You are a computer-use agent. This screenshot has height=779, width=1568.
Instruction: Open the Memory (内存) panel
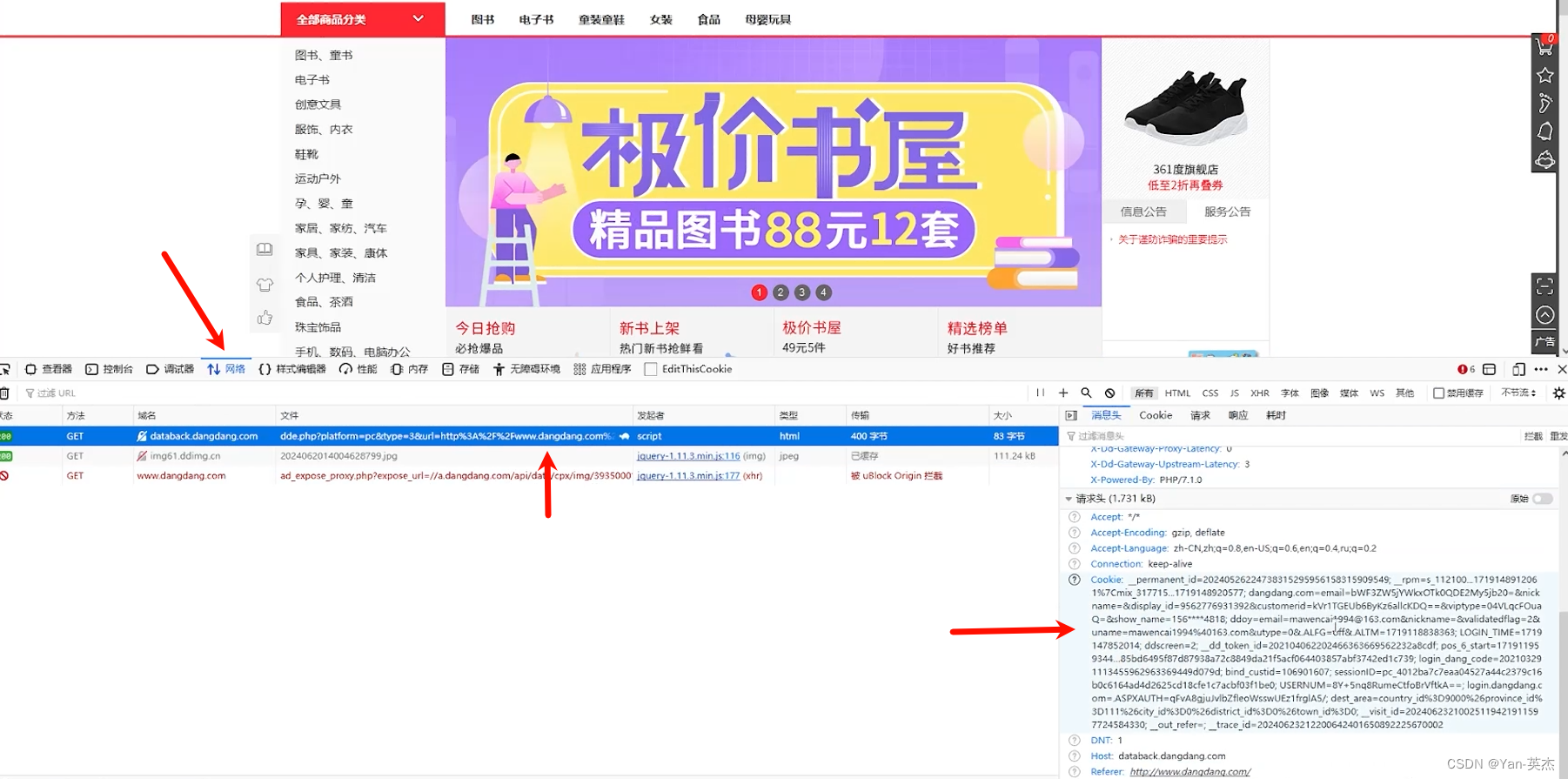(410, 369)
